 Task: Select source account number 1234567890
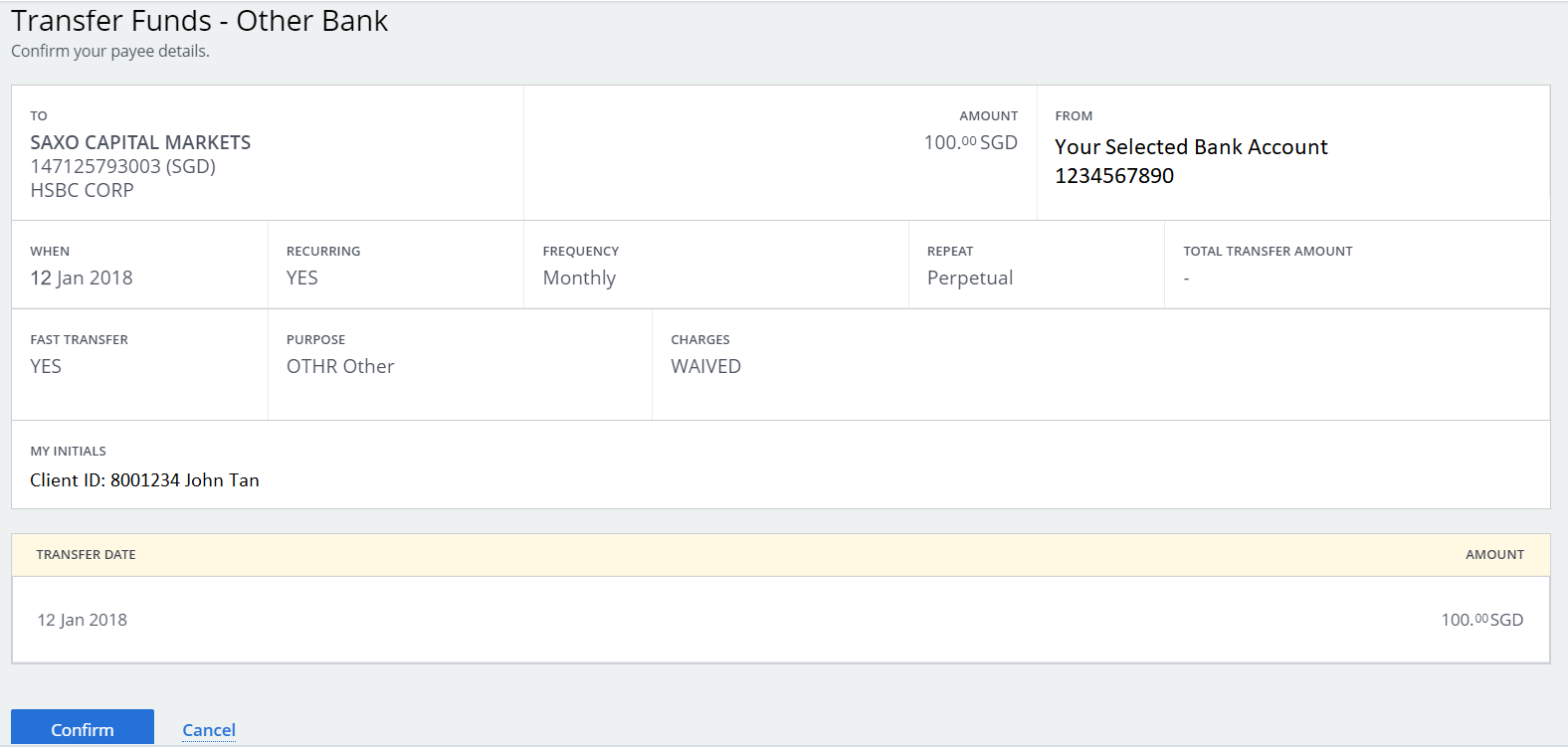coord(1114,176)
